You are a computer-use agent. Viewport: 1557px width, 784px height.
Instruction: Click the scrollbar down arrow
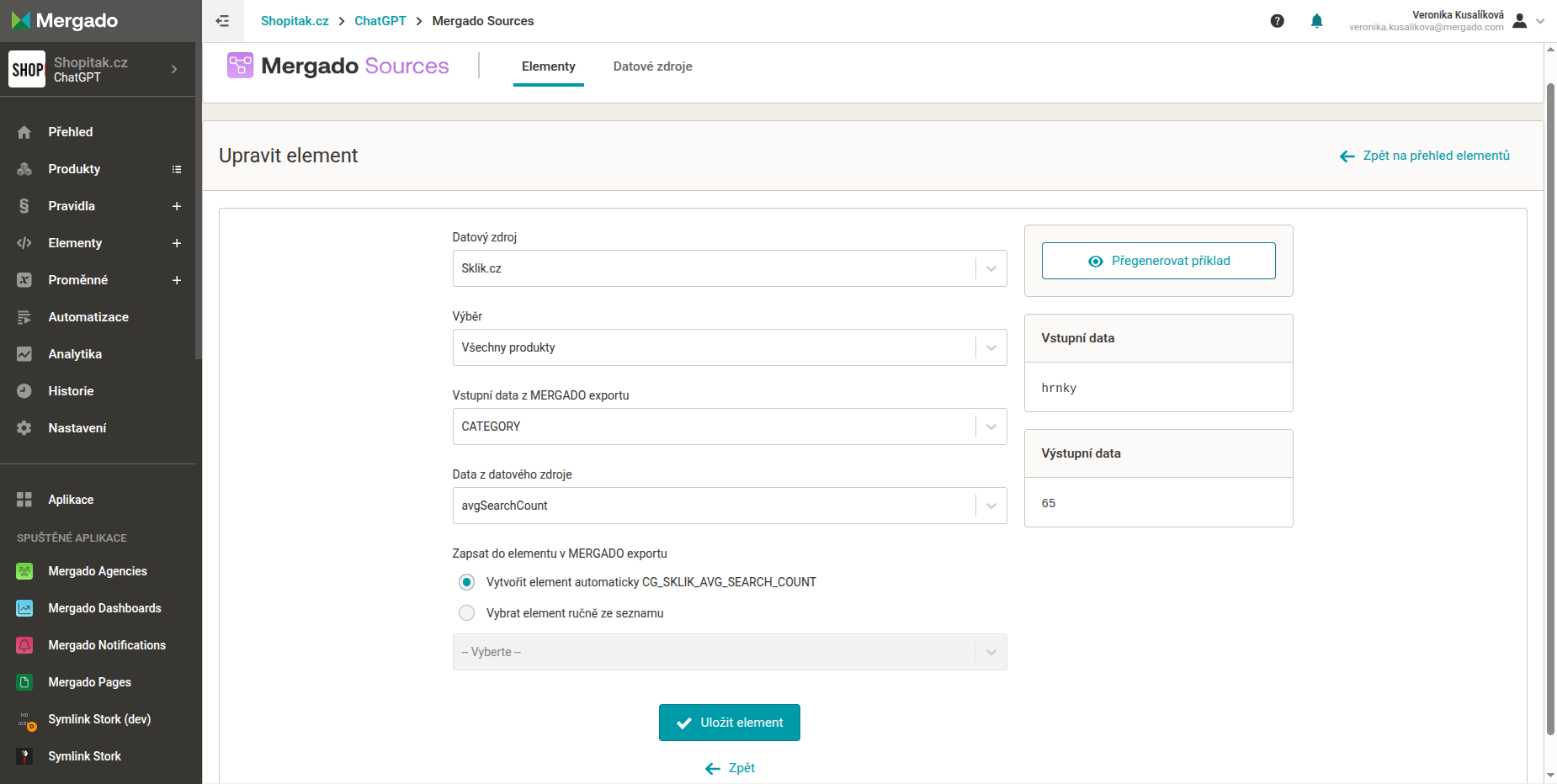pyautogui.click(x=1550, y=776)
